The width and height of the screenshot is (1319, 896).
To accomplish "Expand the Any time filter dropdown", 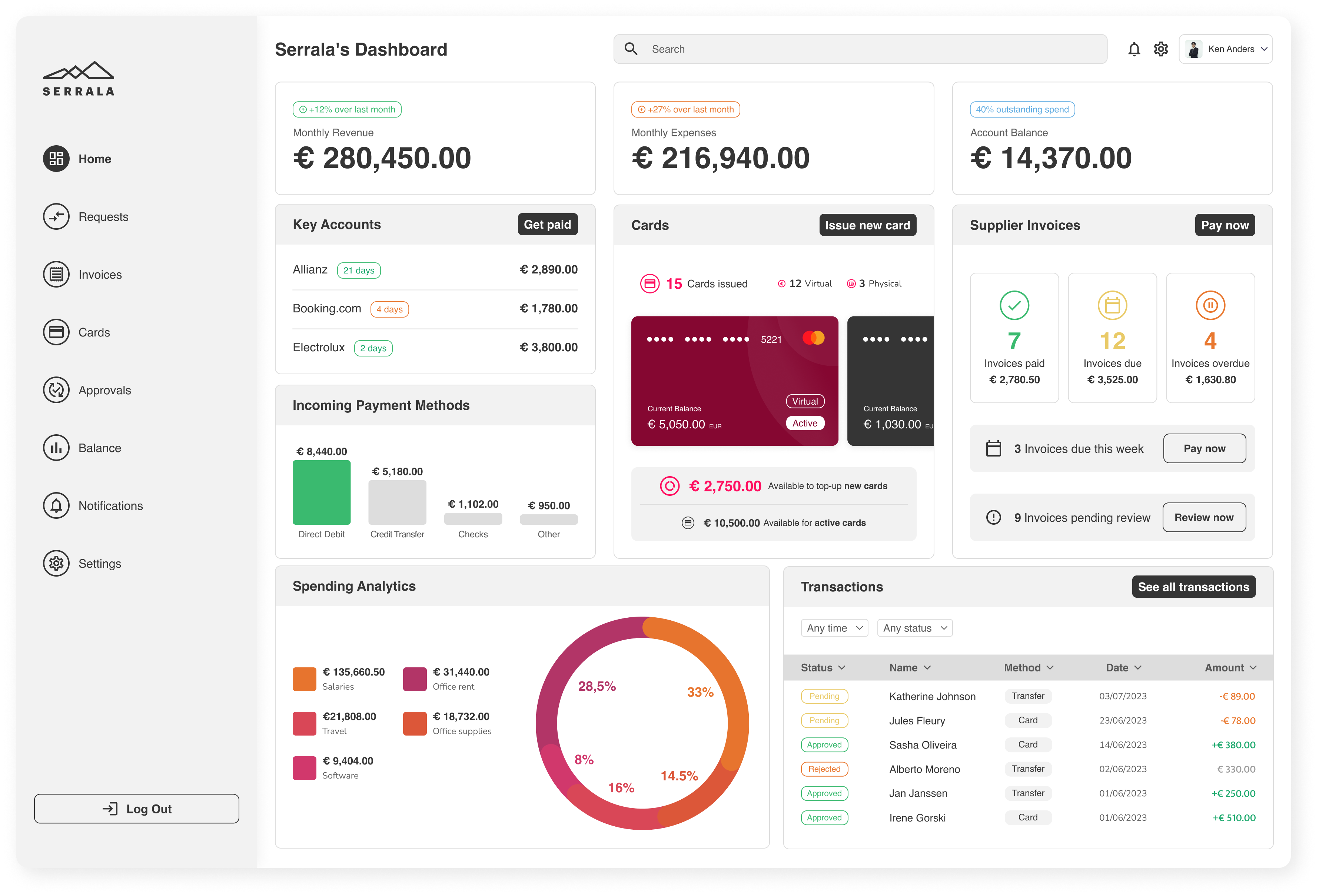I will (x=834, y=628).
